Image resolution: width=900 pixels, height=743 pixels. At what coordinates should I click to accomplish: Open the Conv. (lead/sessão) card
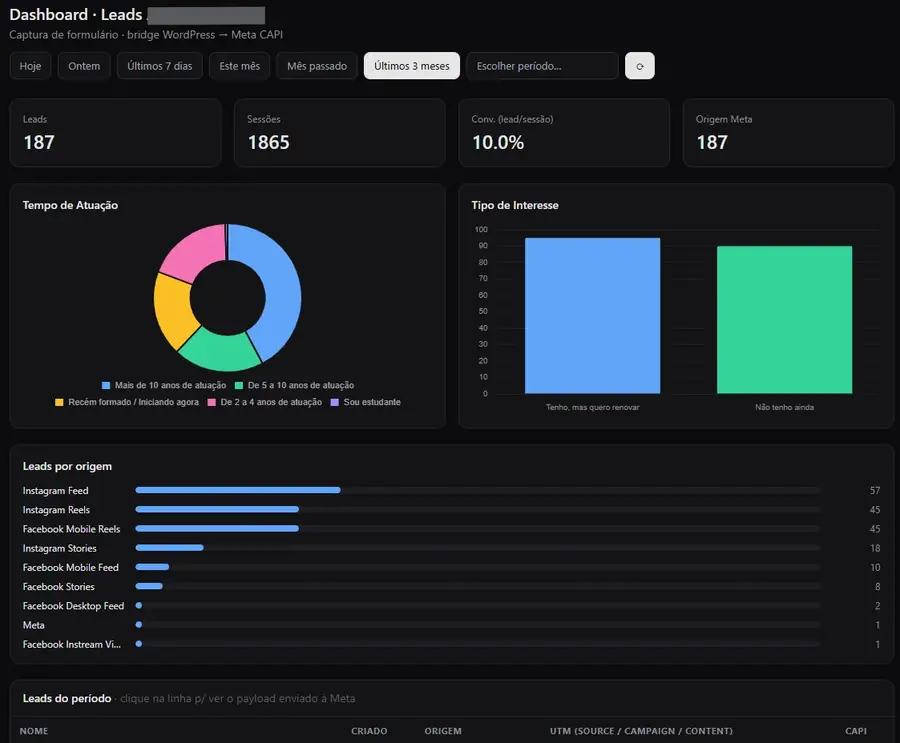pos(564,133)
